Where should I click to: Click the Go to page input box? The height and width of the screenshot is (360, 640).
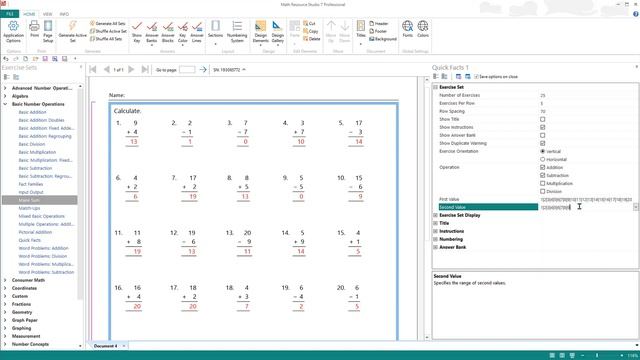coord(187,69)
